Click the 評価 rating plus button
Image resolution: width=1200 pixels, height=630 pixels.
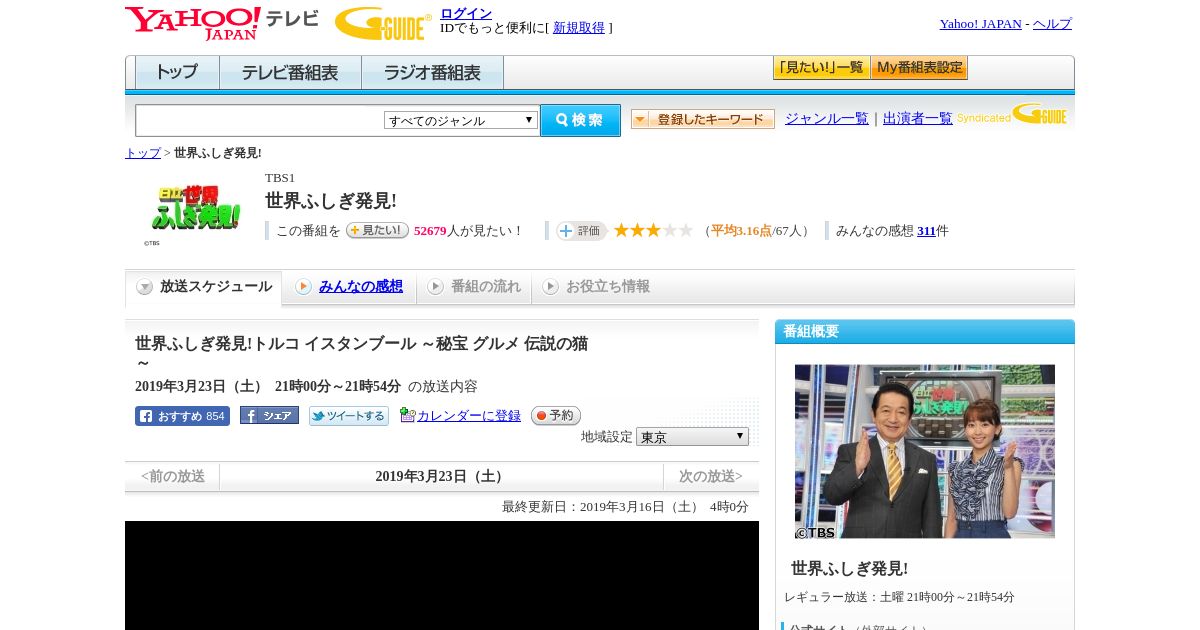click(x=581, y=231)
